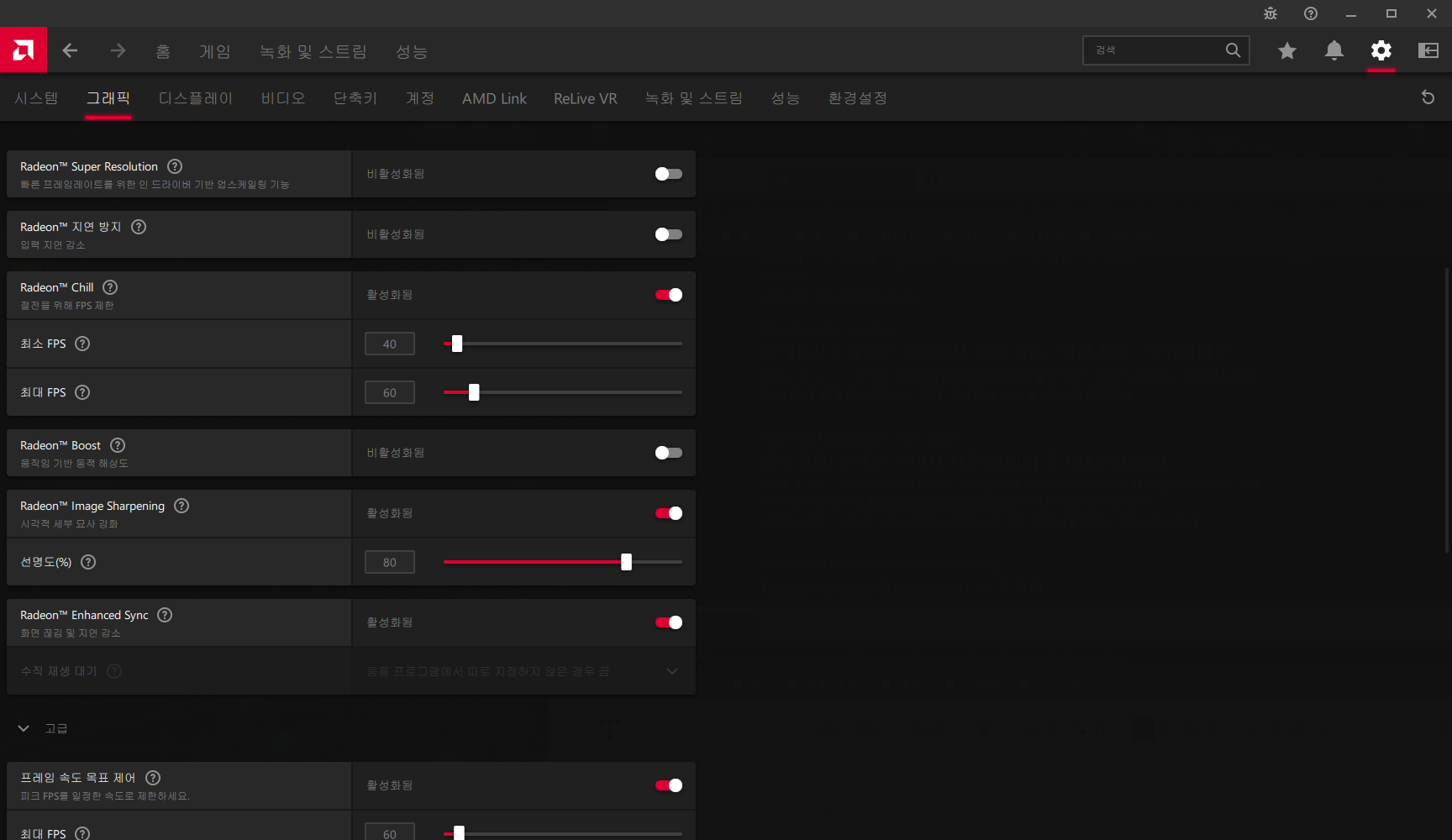Select the 그래픽 tab
1452x840 pixels.
(x=108, y=98)
